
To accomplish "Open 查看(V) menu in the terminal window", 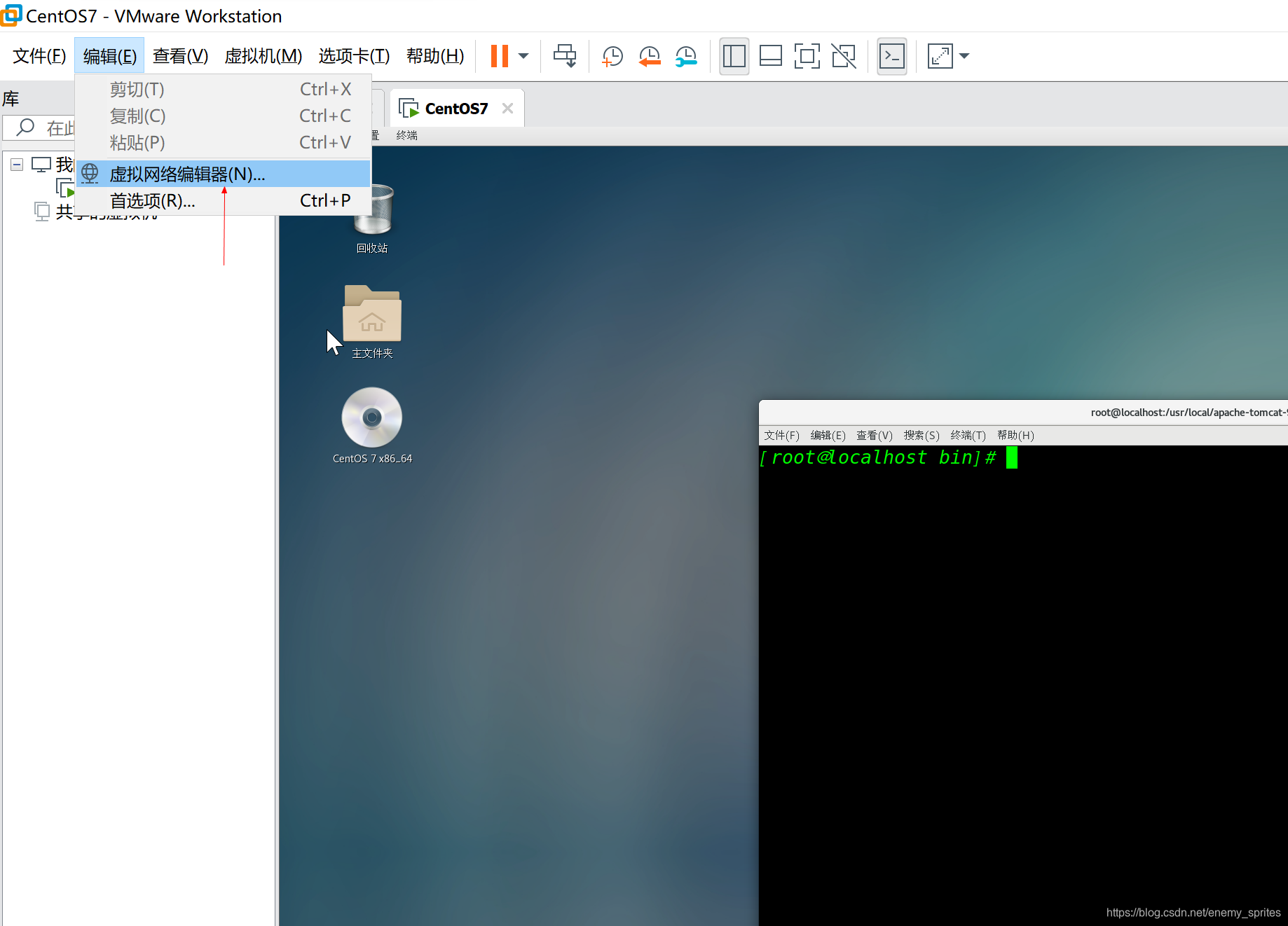I will (875, 435).
